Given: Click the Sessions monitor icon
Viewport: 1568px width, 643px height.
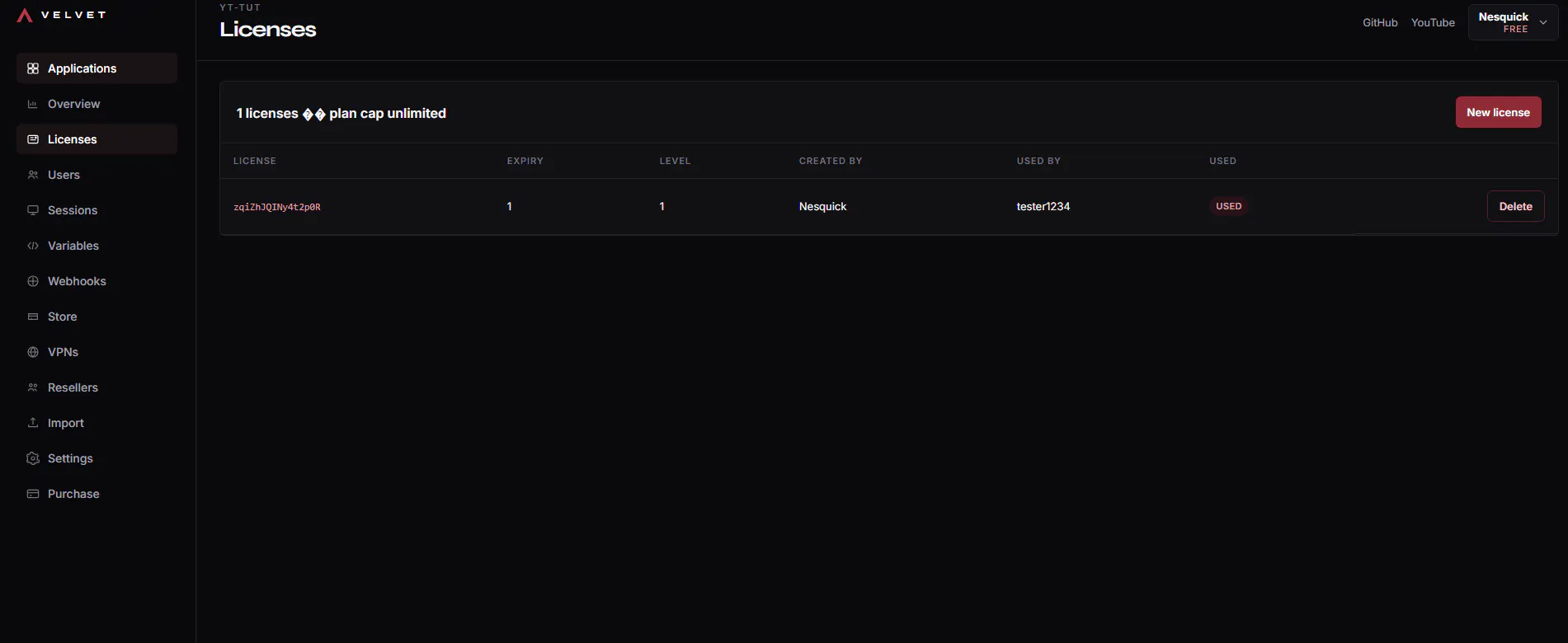Looking at the screenshot, I should [33, 210].
